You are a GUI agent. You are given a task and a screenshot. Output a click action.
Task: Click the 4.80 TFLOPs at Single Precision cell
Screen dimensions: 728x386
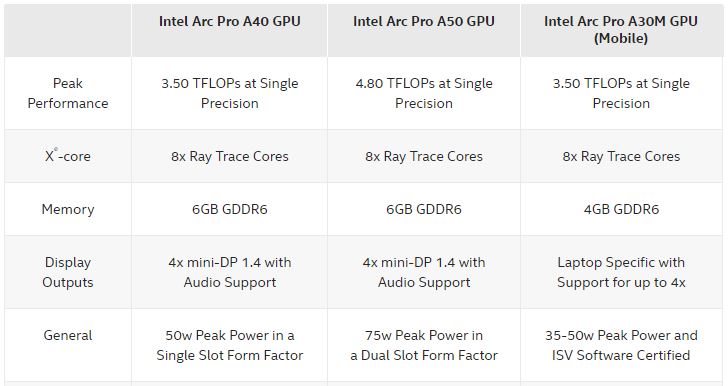[x=423, y=93]
